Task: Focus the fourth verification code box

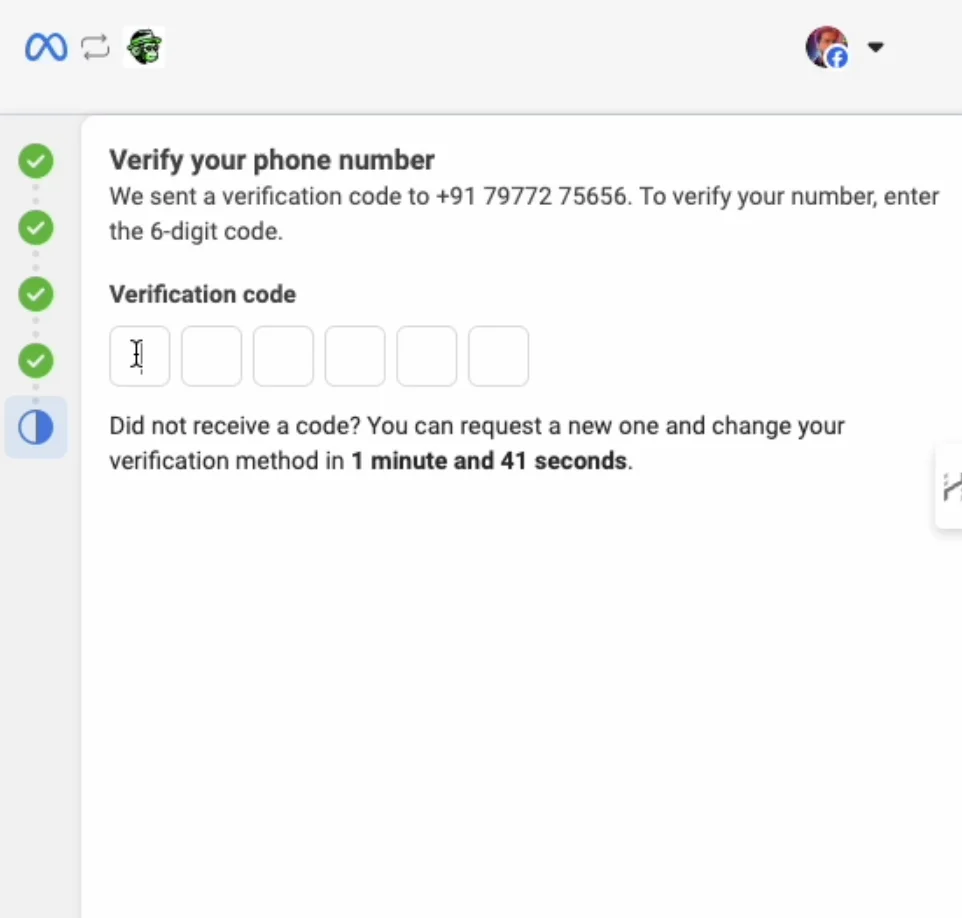Action: (355, 356)
